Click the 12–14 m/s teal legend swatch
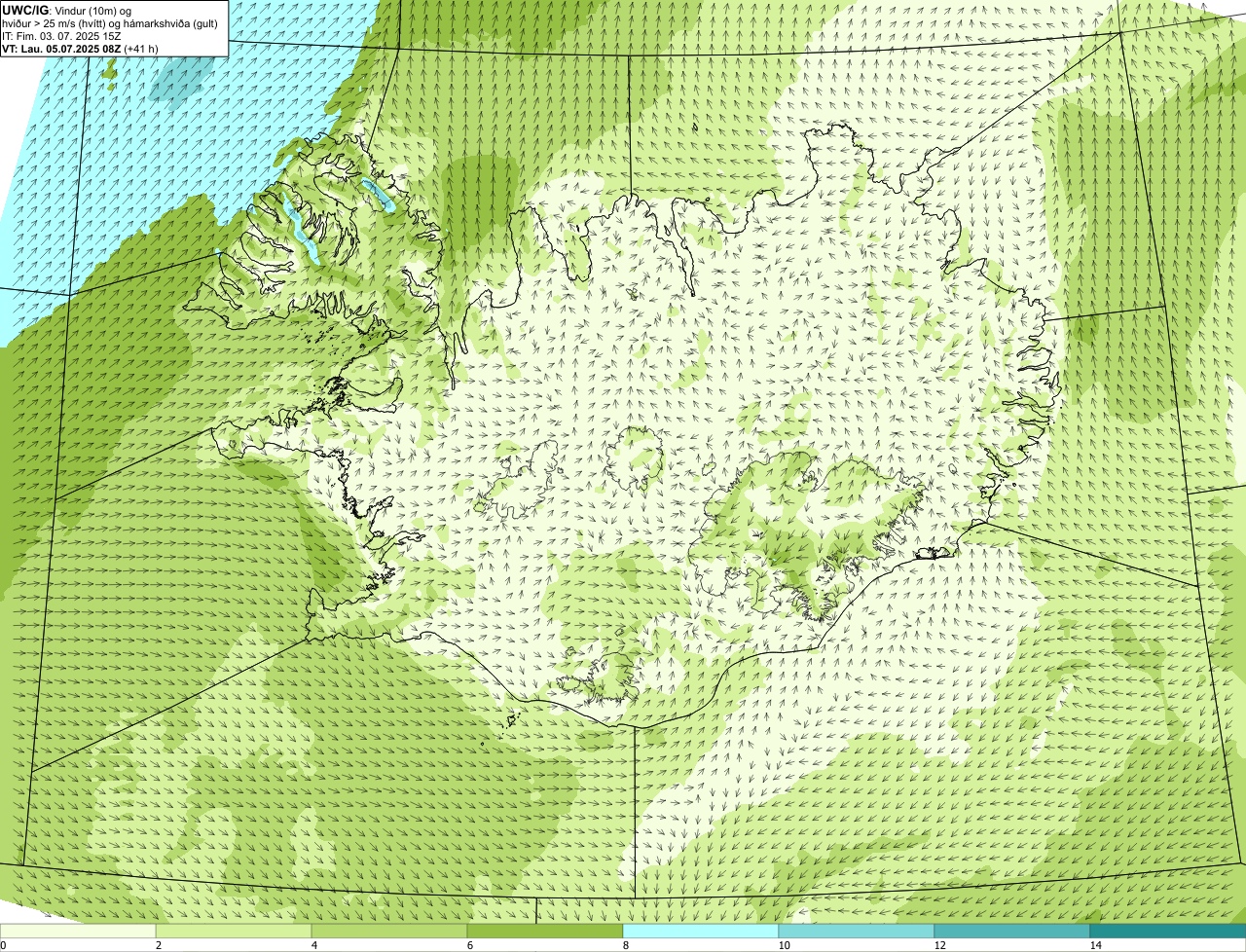This screenshot has width=1246, height=952. (x=1012, y=931)
